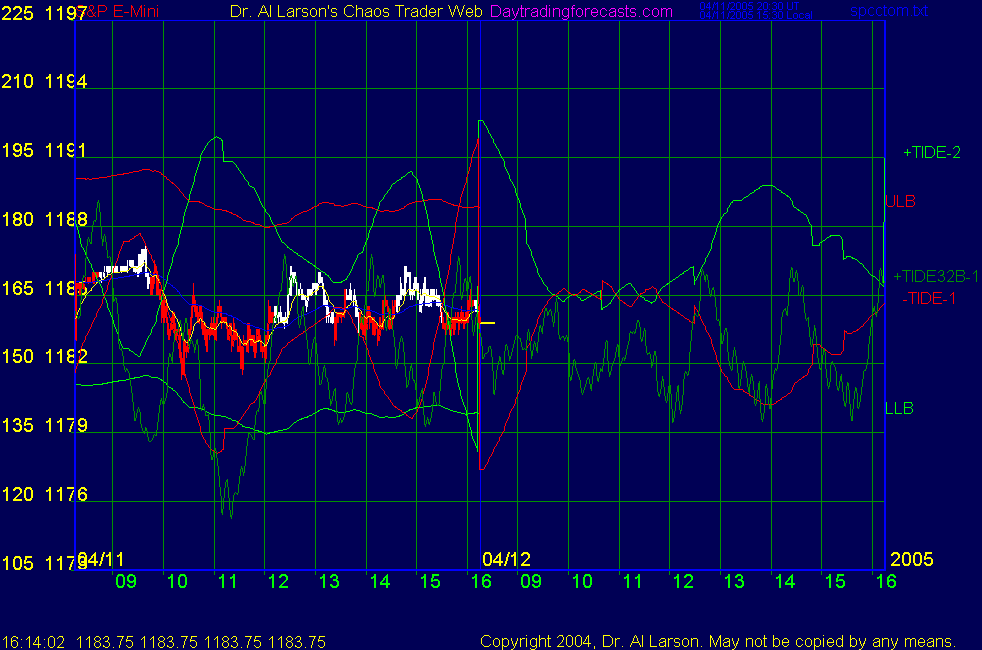Select the ULB legend label
Viewport: 982px width, 650px height.
click(x=900, y=201)
